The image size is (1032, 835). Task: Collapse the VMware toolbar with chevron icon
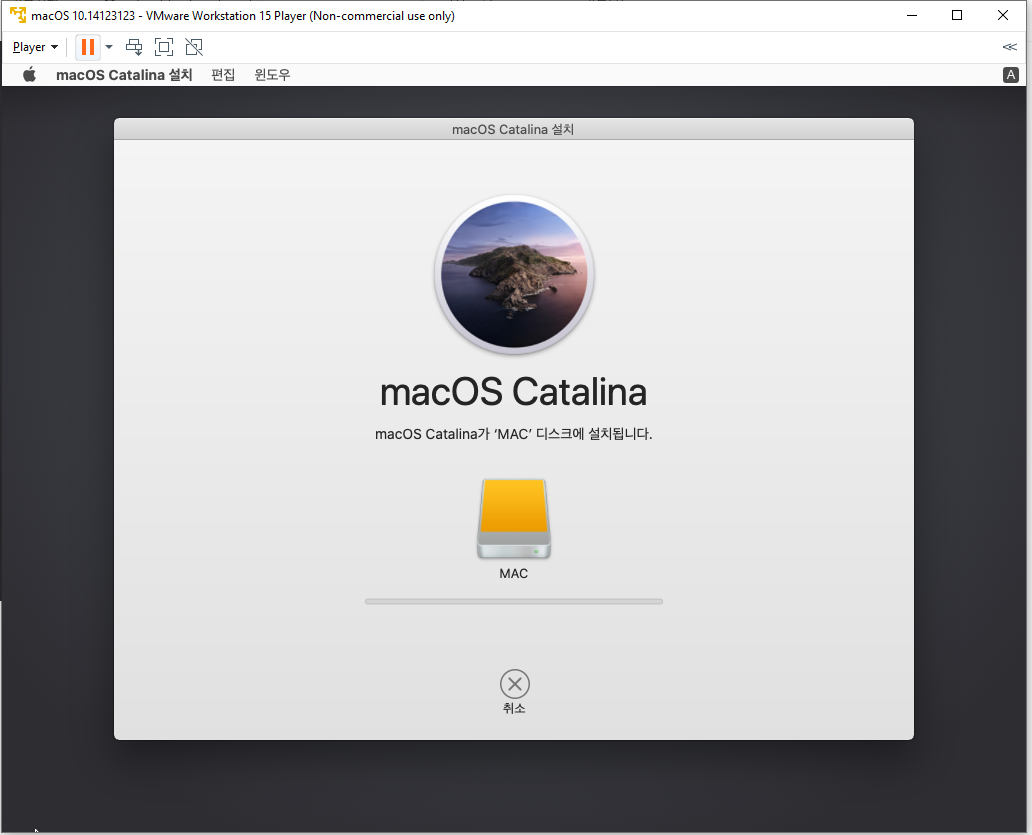[x=1010, y=47]
